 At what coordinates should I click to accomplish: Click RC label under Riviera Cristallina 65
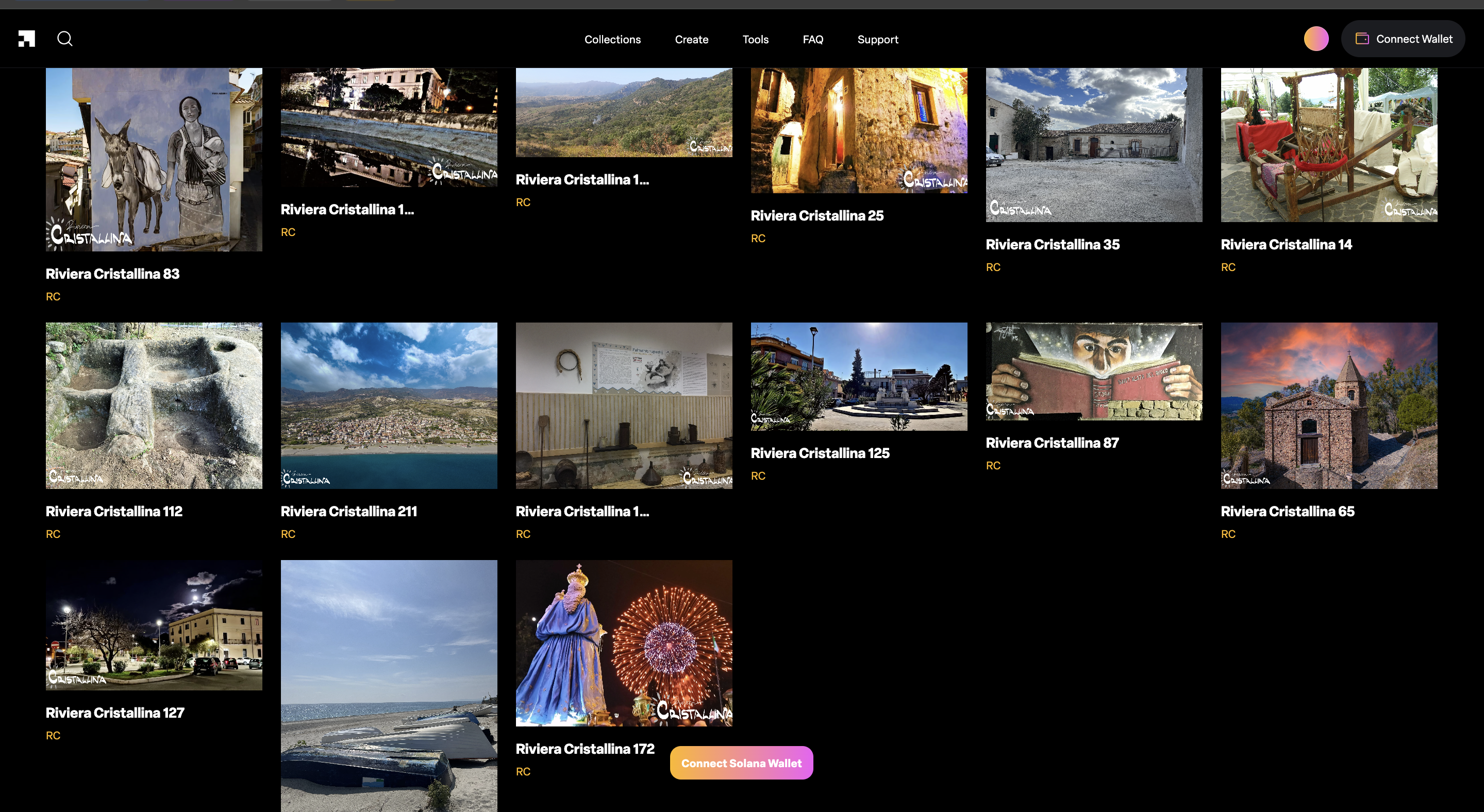1228,534
